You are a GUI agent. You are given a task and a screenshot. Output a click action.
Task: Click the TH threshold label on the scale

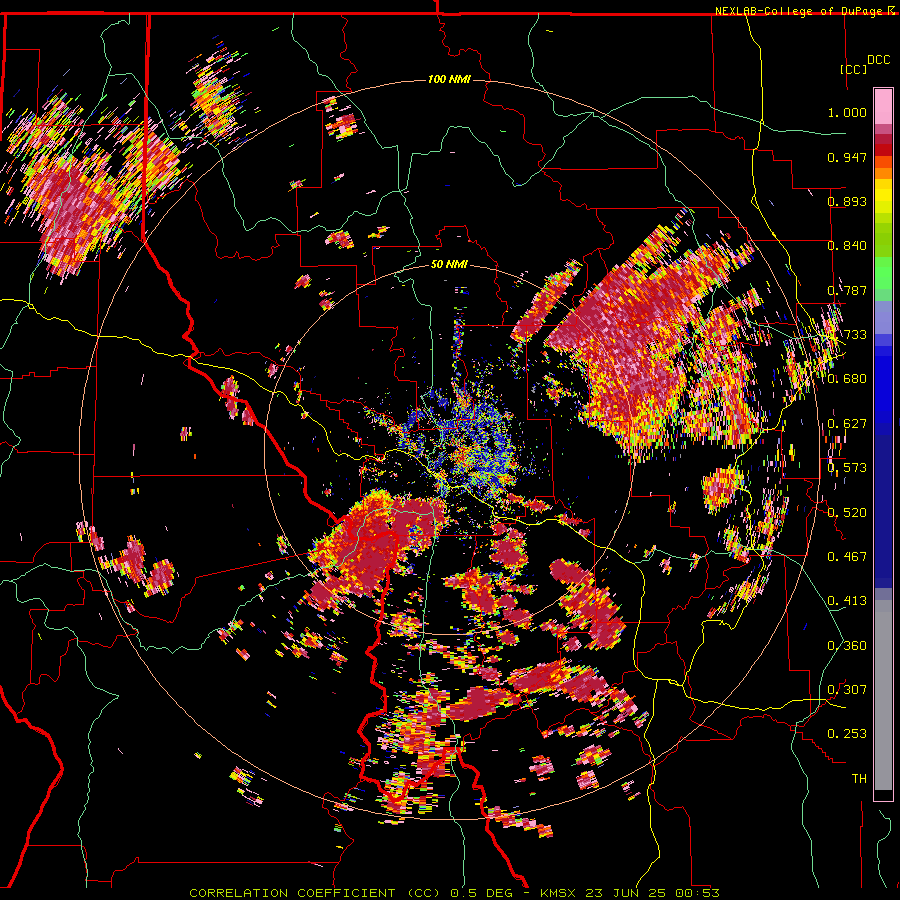[859, 779]
